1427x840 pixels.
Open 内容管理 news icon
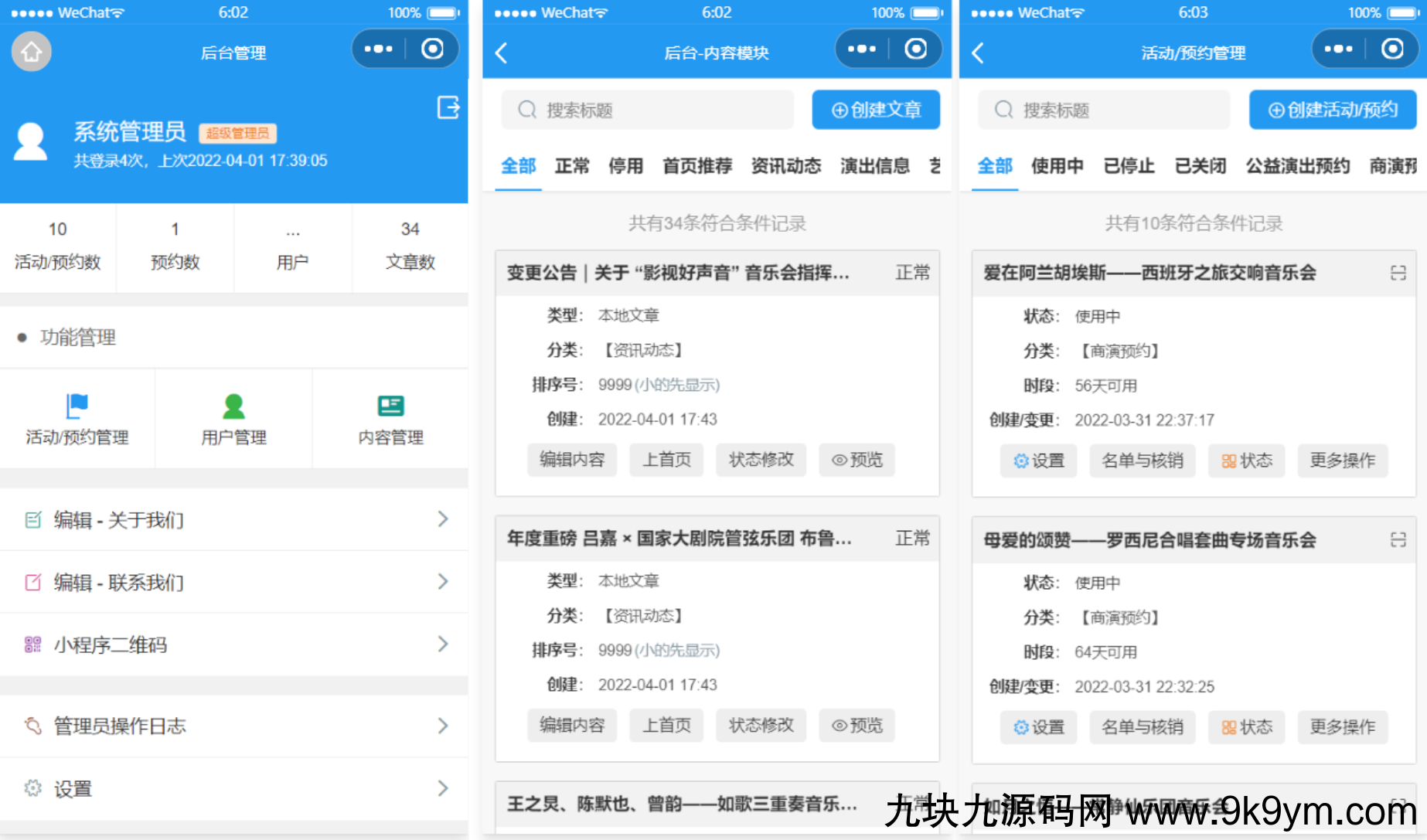pos(390,406)
